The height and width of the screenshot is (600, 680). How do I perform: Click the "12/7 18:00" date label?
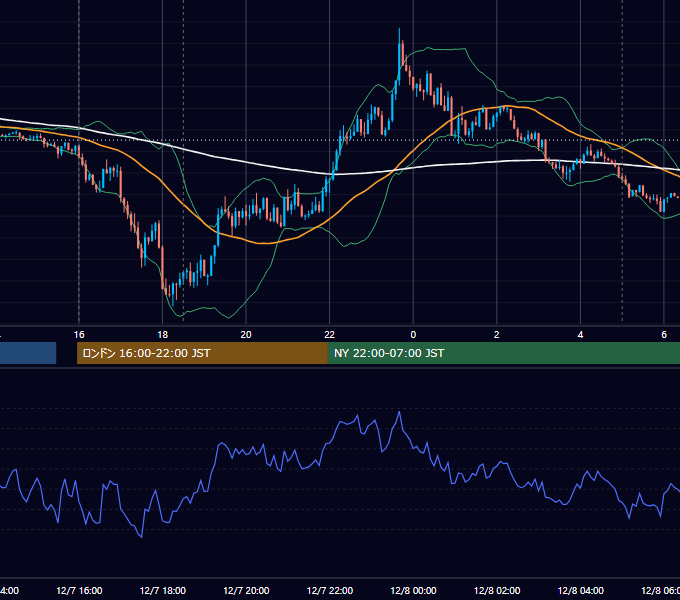click(163, 591)
